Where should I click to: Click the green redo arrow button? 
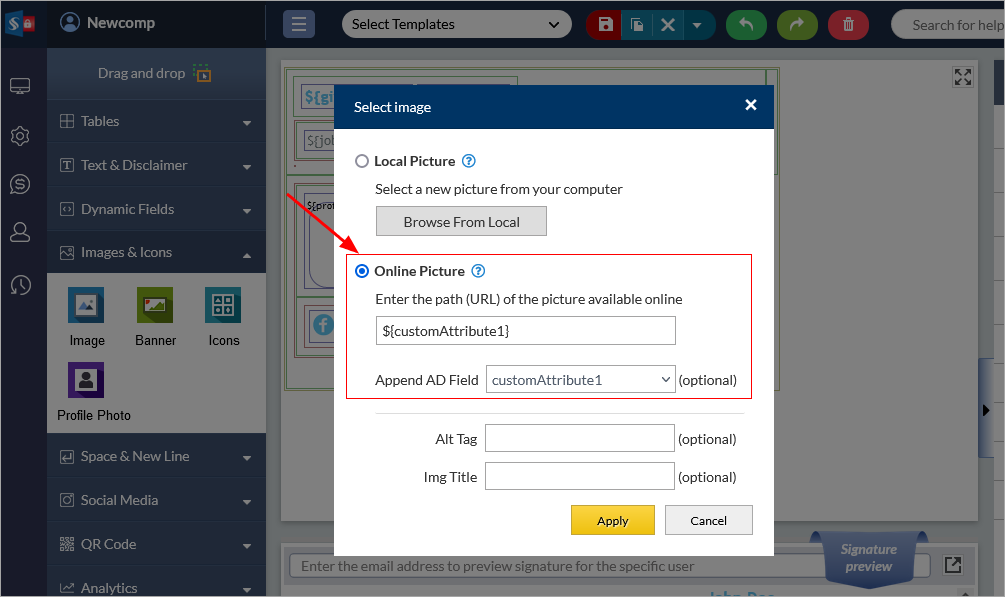[797, 25]
